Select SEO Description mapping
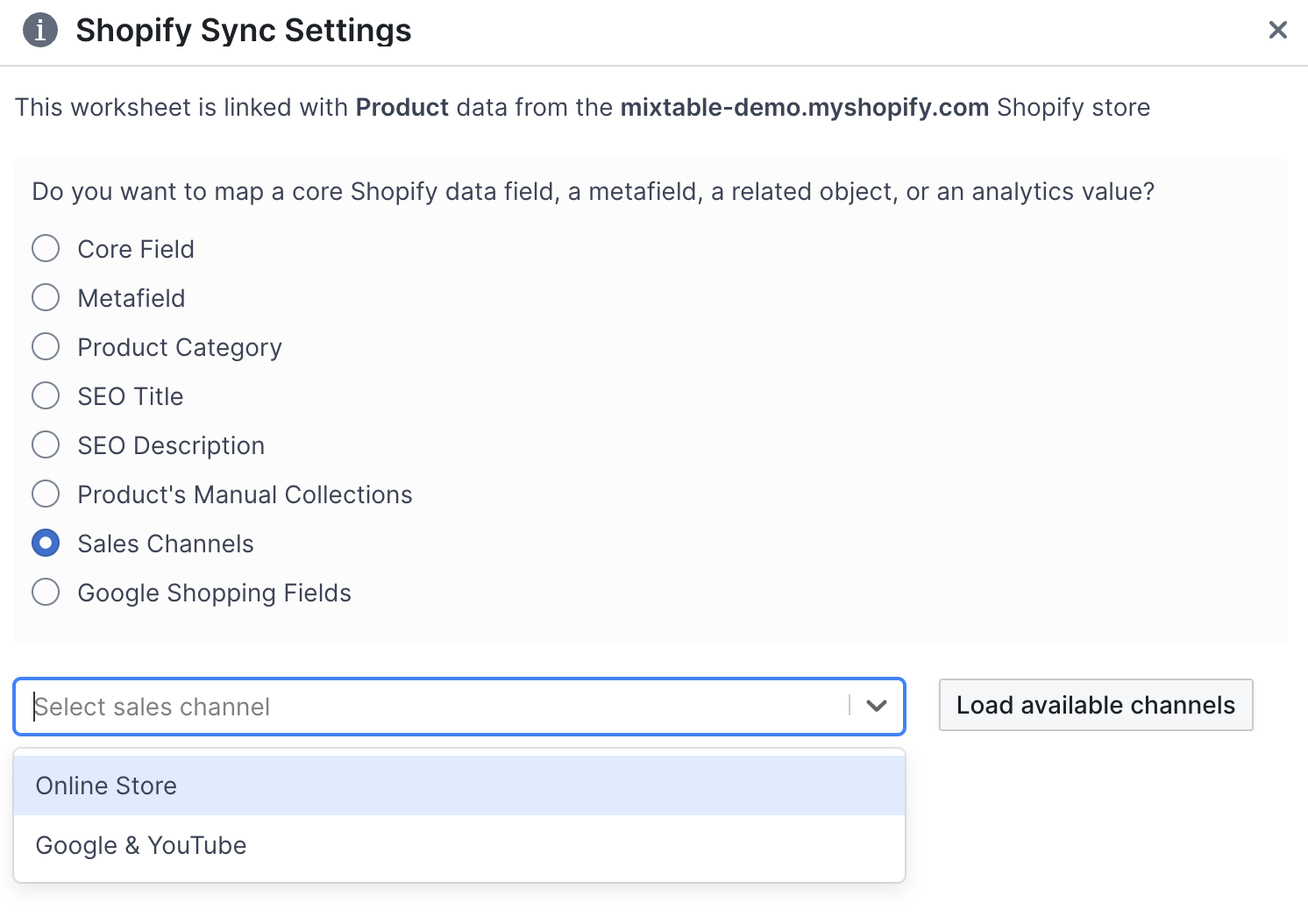Viewport: 1308px width, 924px height. 46,444
